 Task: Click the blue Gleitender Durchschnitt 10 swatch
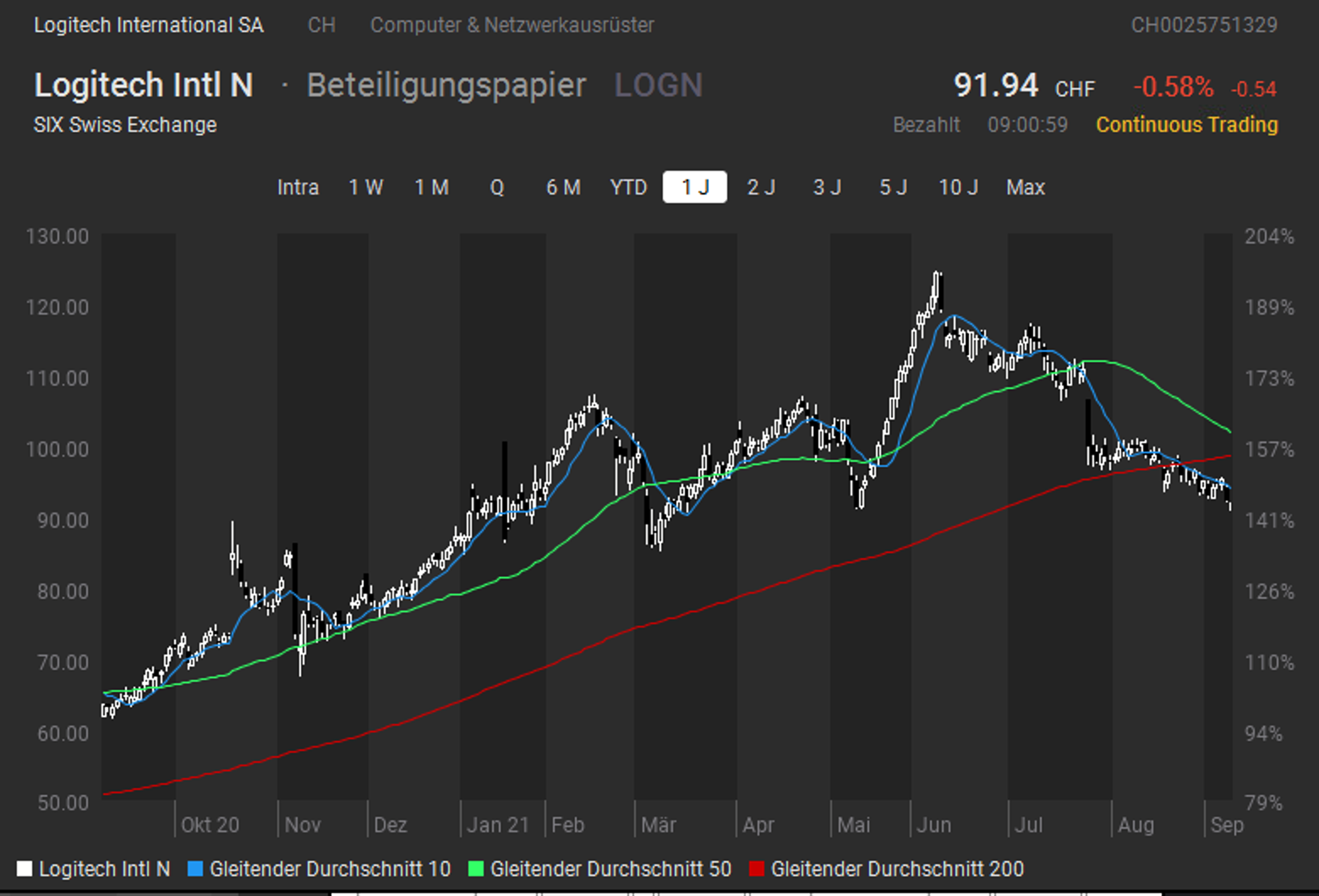pos(195,869)
